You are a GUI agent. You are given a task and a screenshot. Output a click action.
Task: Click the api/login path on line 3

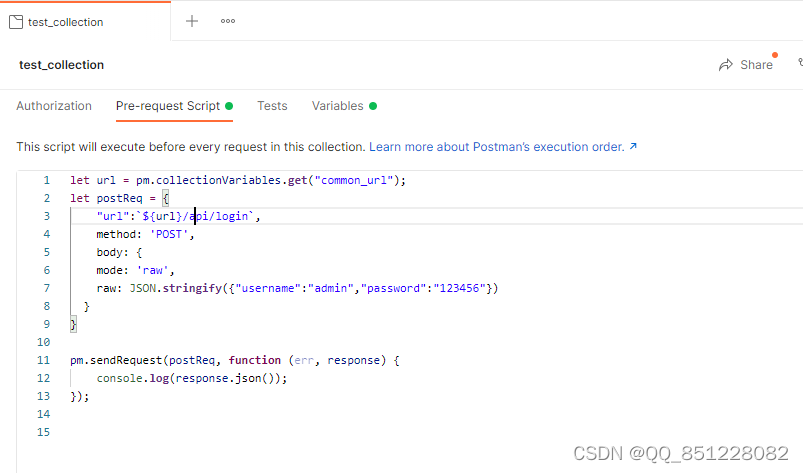click(219, 217)
